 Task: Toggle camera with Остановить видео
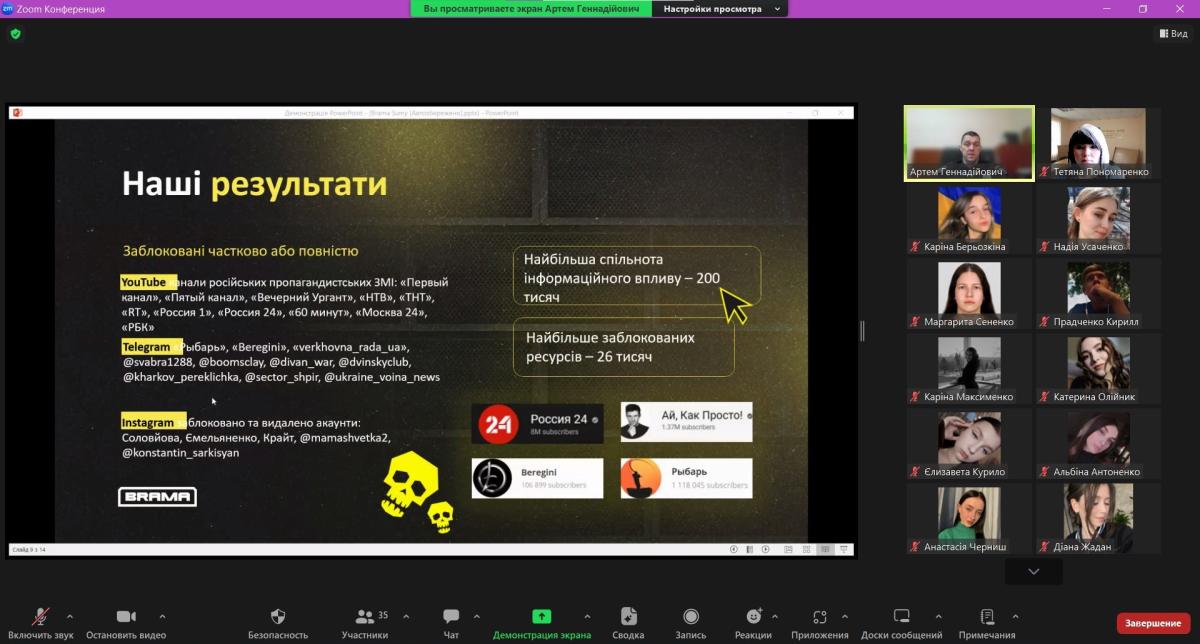point(126,617)
